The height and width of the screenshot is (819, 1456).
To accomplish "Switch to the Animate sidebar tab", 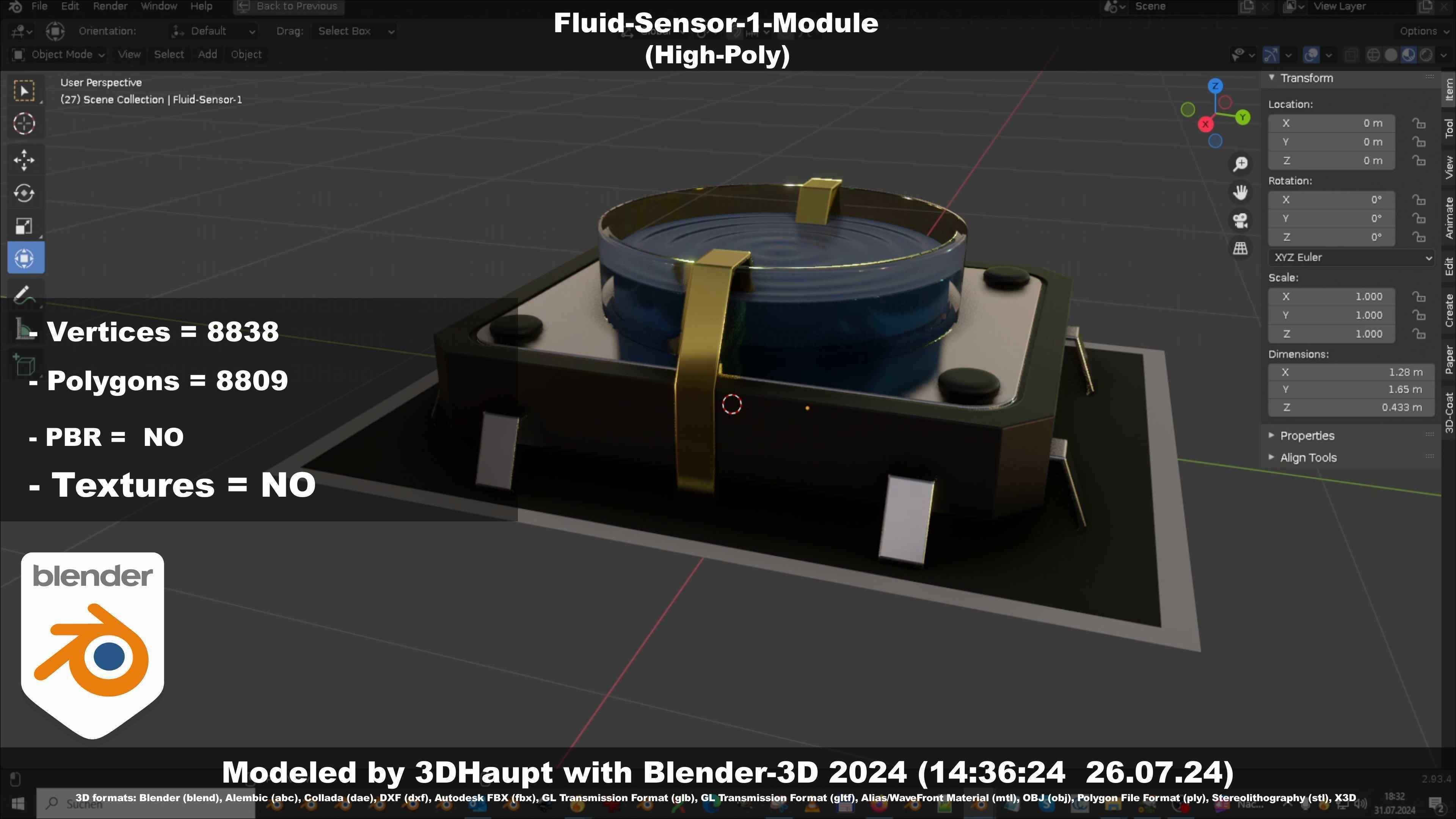I will pos(1449,218).
